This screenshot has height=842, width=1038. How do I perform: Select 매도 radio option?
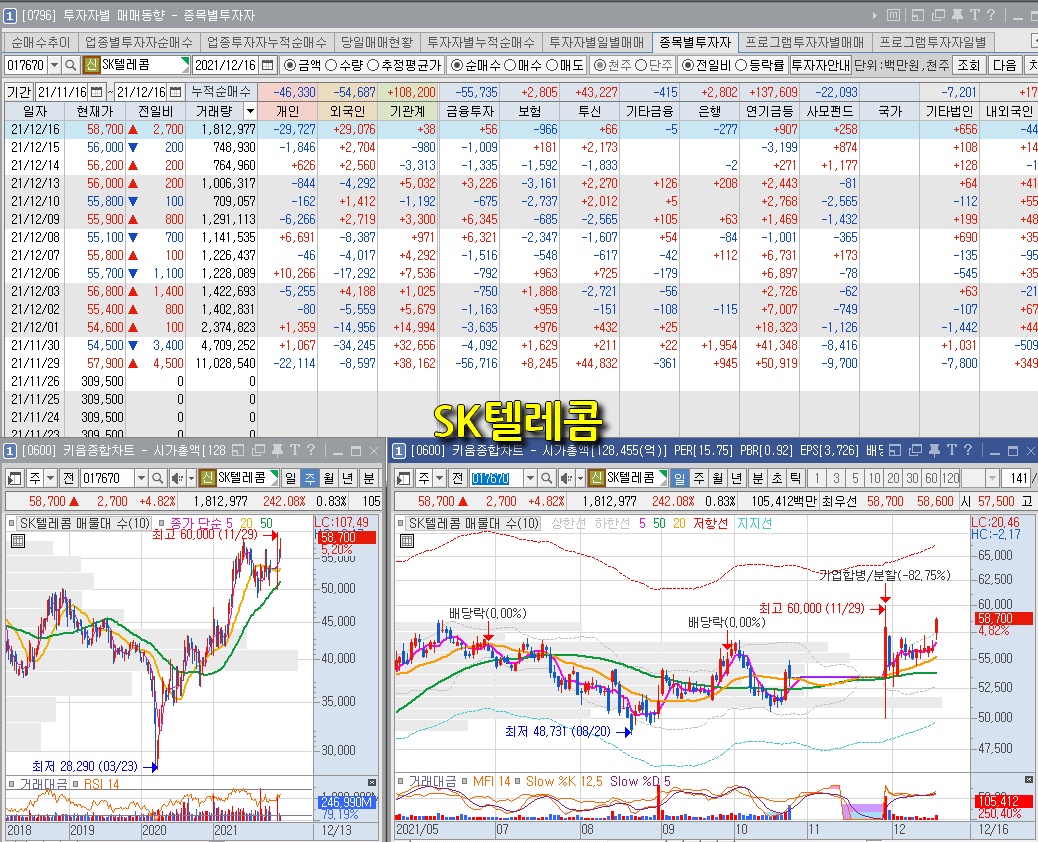pyautogui.click(x=551, y=66)
